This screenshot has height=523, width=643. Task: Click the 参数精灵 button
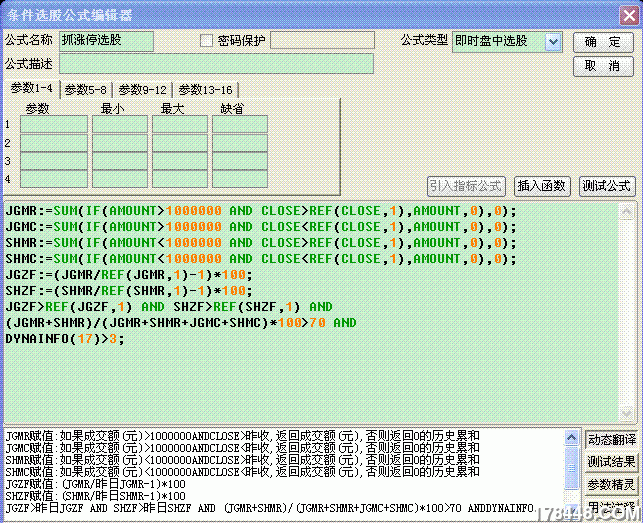611,485
